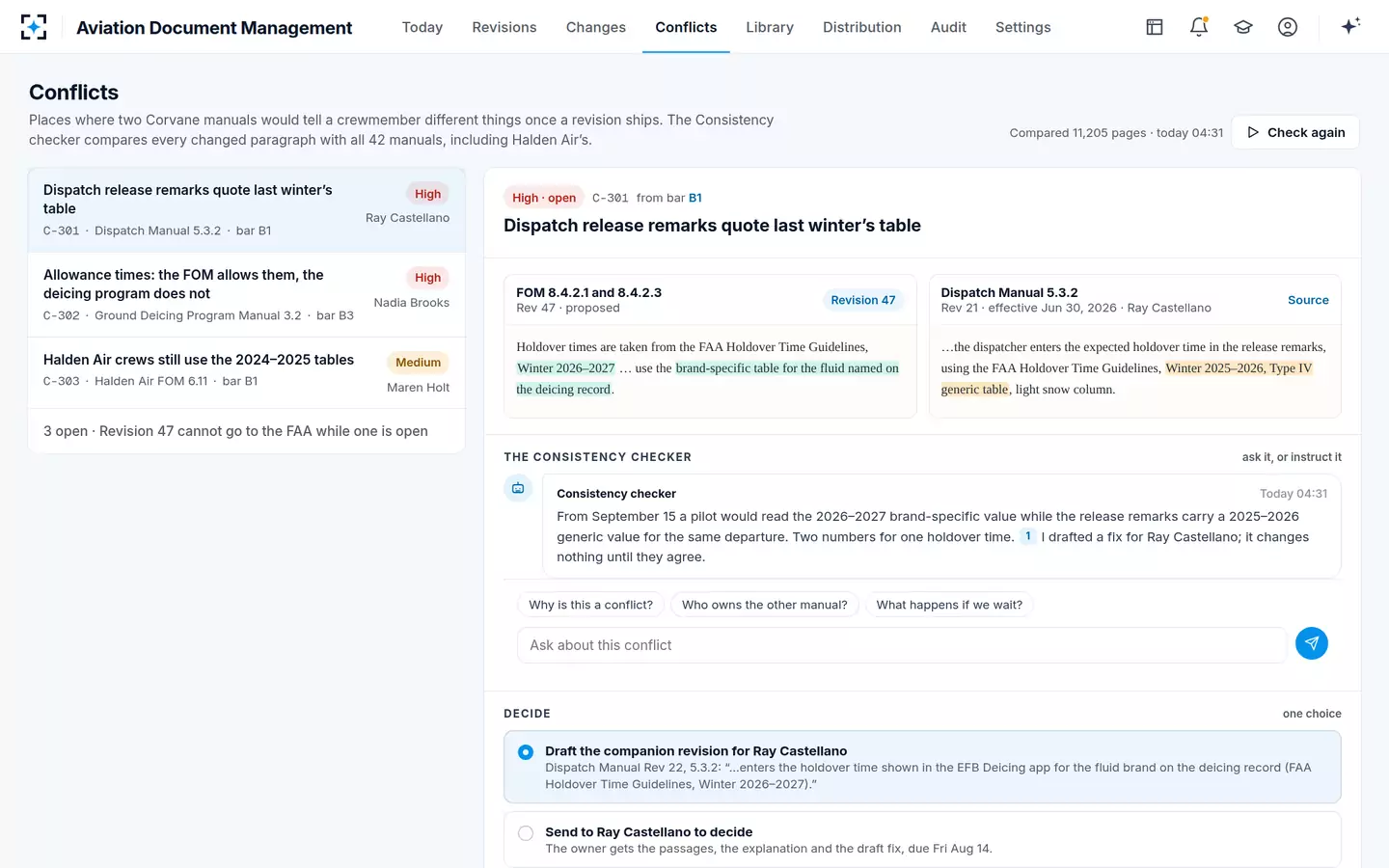Image resolution: width=1389 pixels, height=868 pixels.
Task: Select conflict C-302 Allowance times
Action: 247,295
